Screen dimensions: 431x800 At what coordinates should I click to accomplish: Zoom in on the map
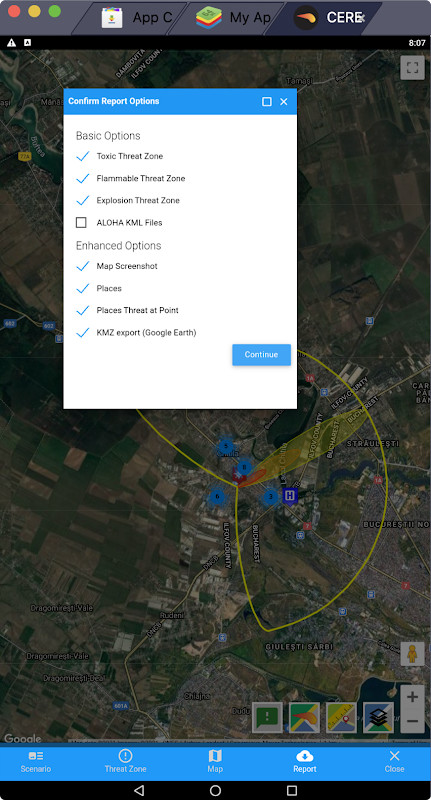click(412, 697)
